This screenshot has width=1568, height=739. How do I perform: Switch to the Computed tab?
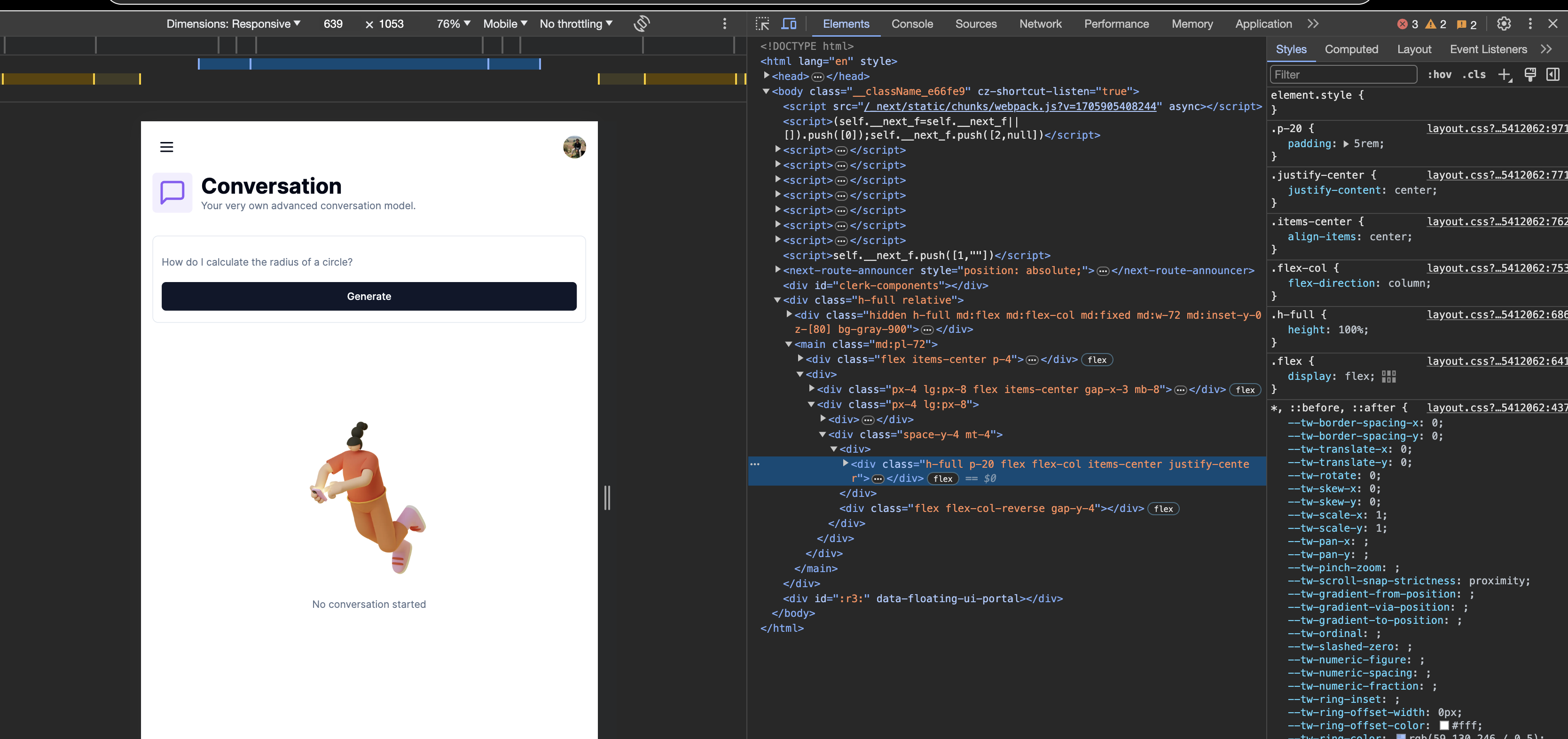[1351, 49]
